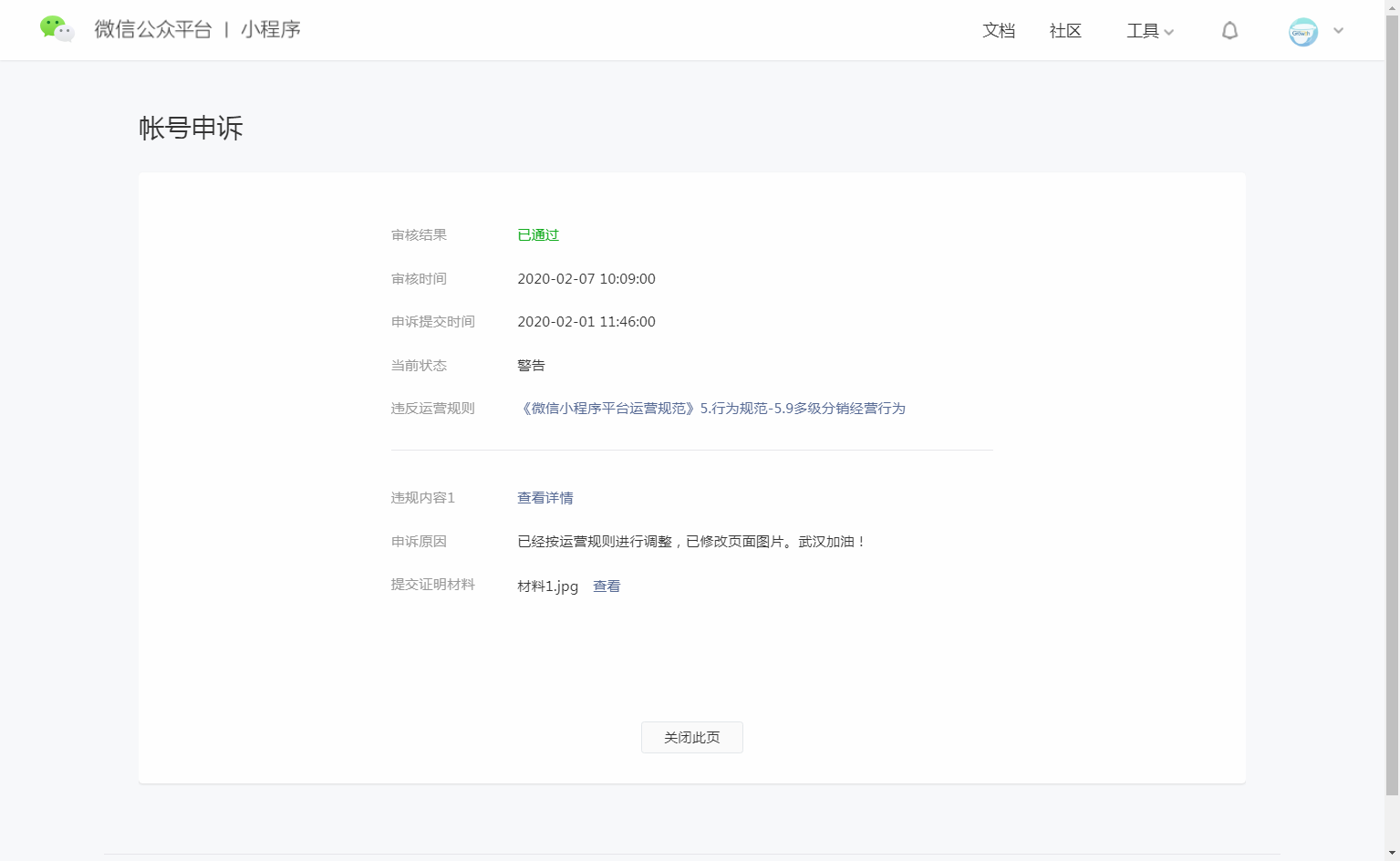
Task: Click the 申诉提交时间 label
Action: coord(433,322)
